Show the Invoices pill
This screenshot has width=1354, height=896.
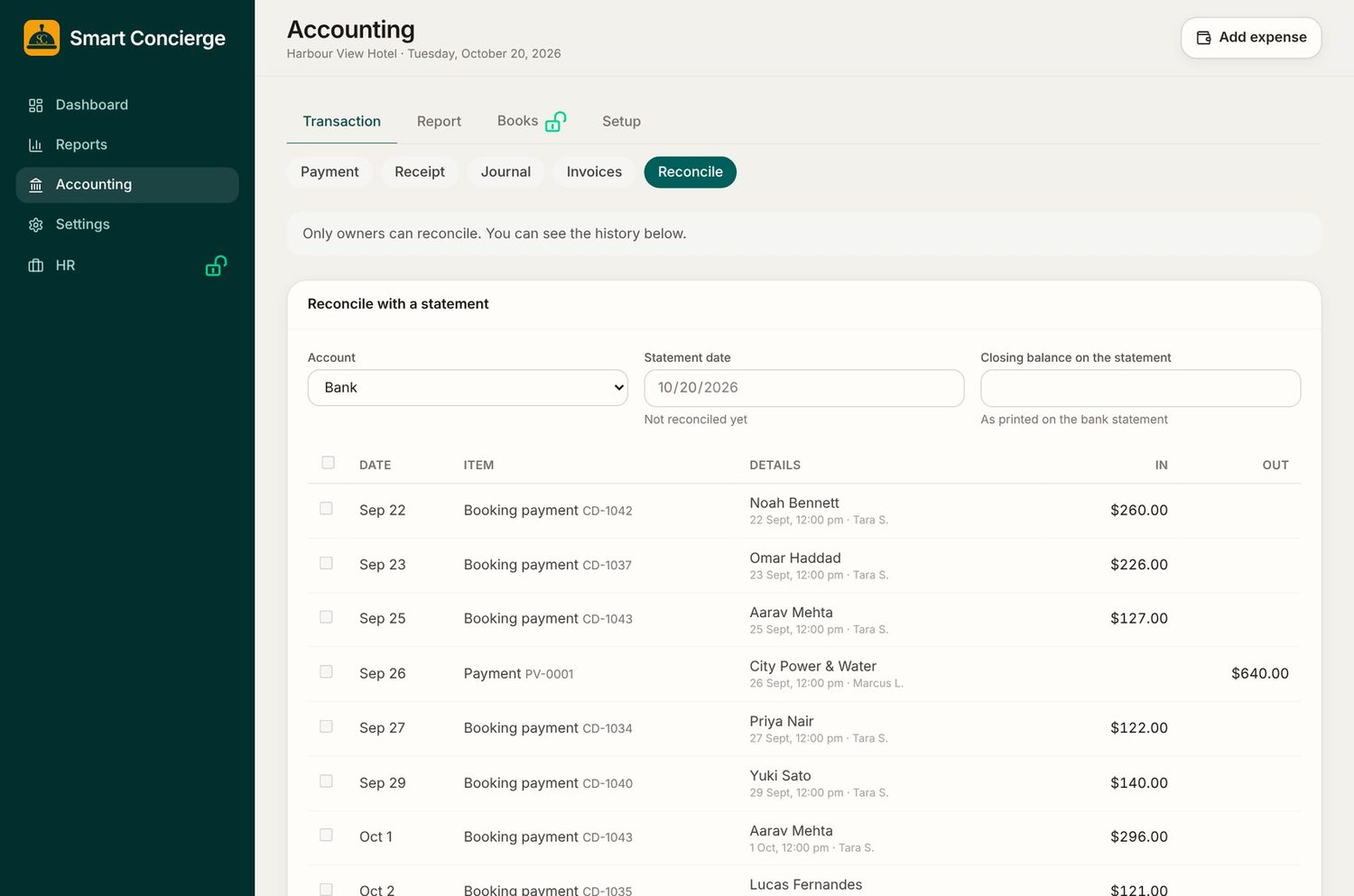[594, 172]
